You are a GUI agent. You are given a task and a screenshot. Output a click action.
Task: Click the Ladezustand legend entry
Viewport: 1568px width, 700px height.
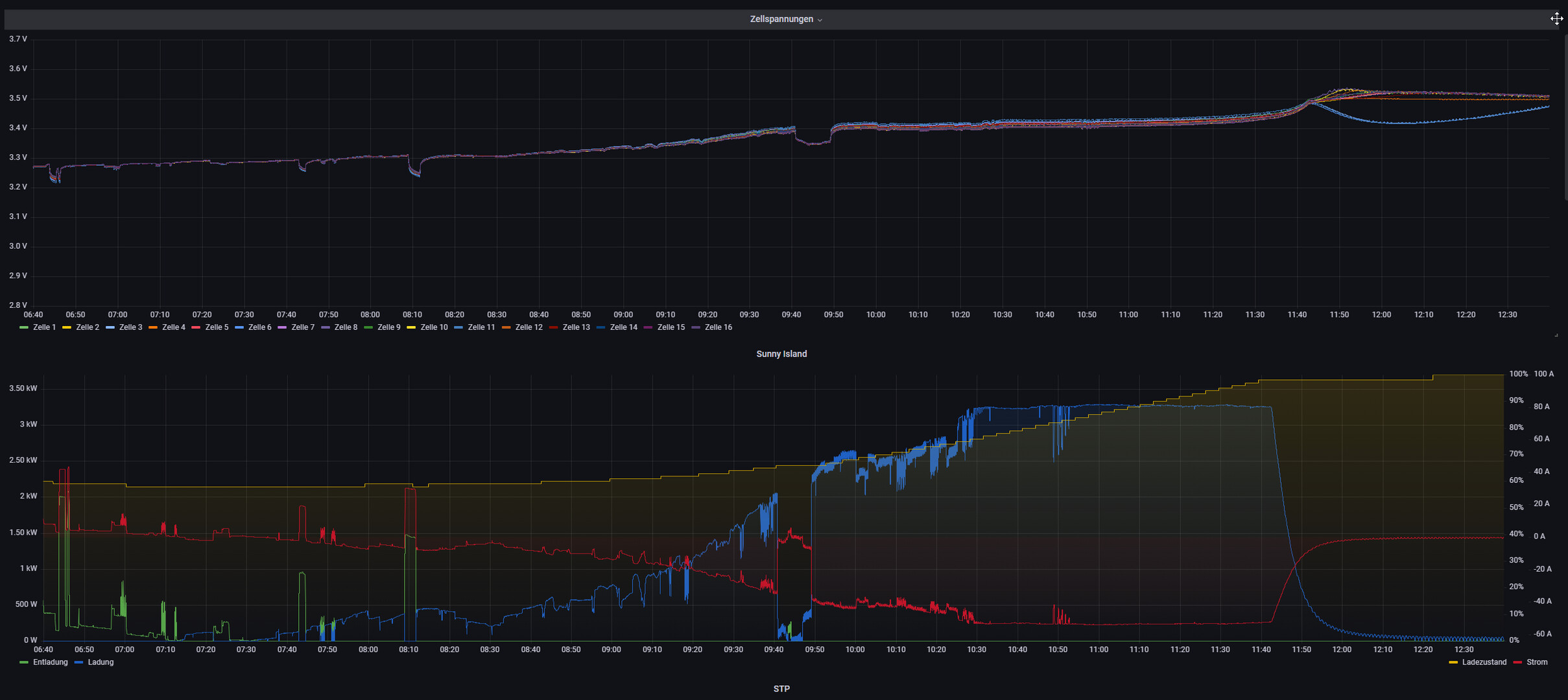[x=1478, y=662]
